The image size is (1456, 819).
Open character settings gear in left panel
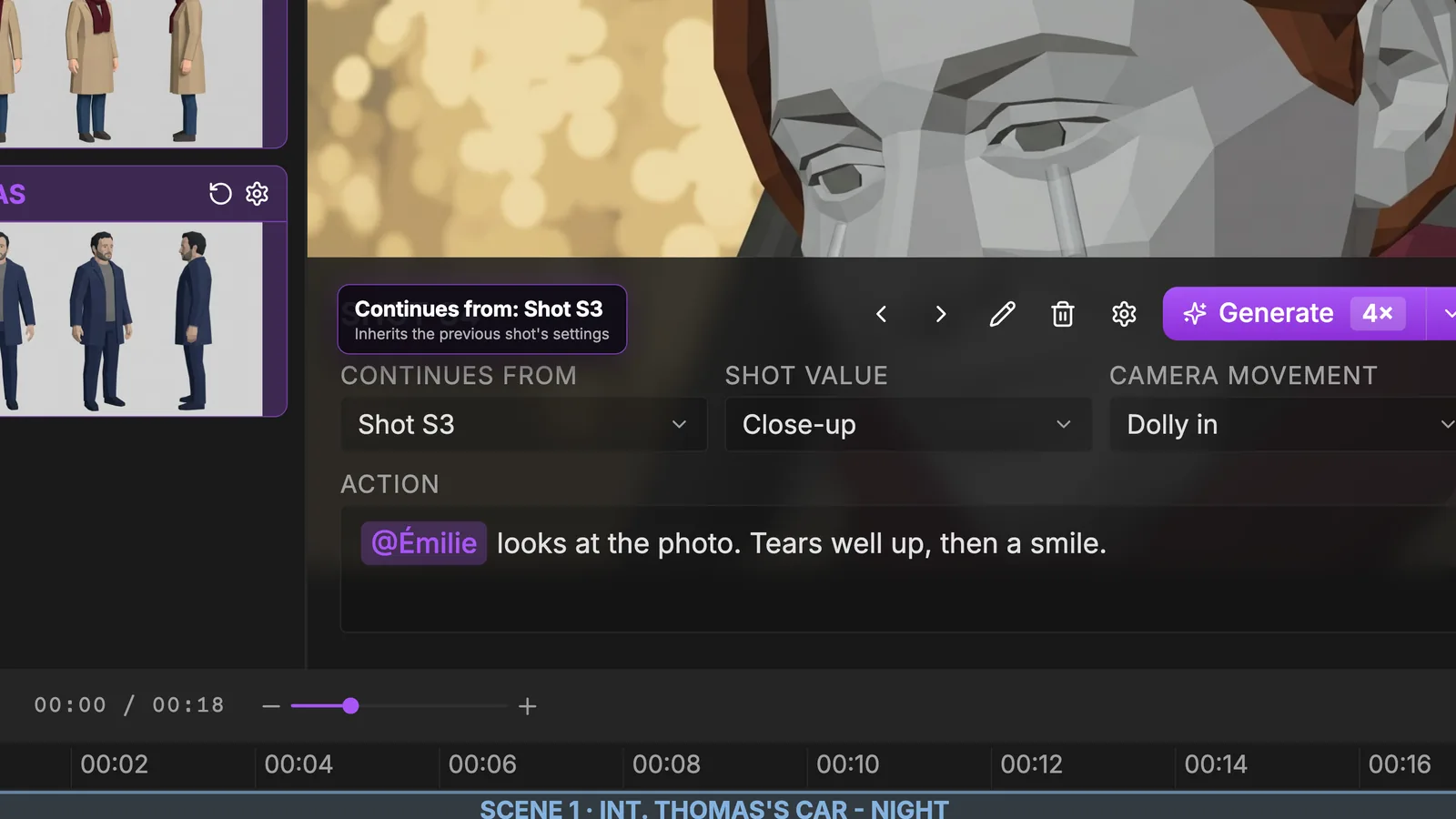click(x=258, y=194)
